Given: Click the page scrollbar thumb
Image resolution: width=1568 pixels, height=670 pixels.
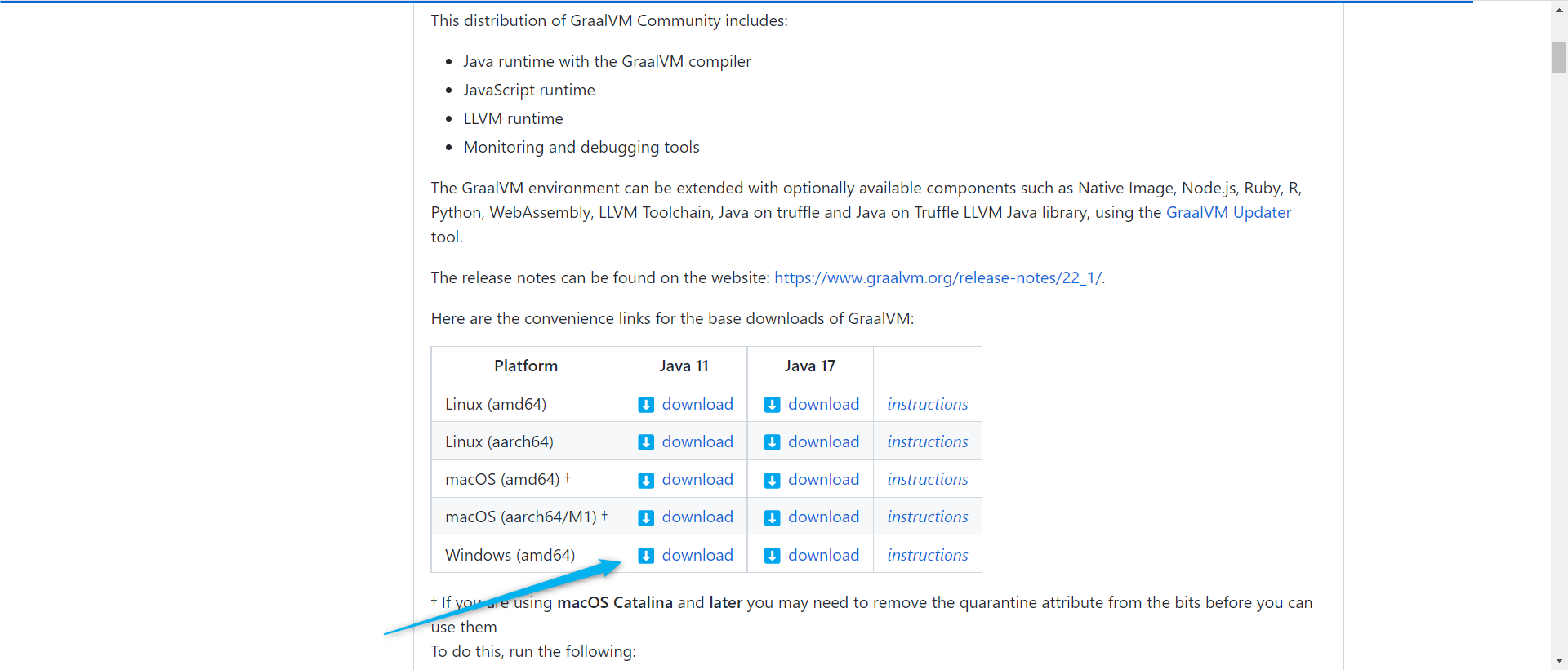Looking at the screenshot, I should [x=1559, y=57].
